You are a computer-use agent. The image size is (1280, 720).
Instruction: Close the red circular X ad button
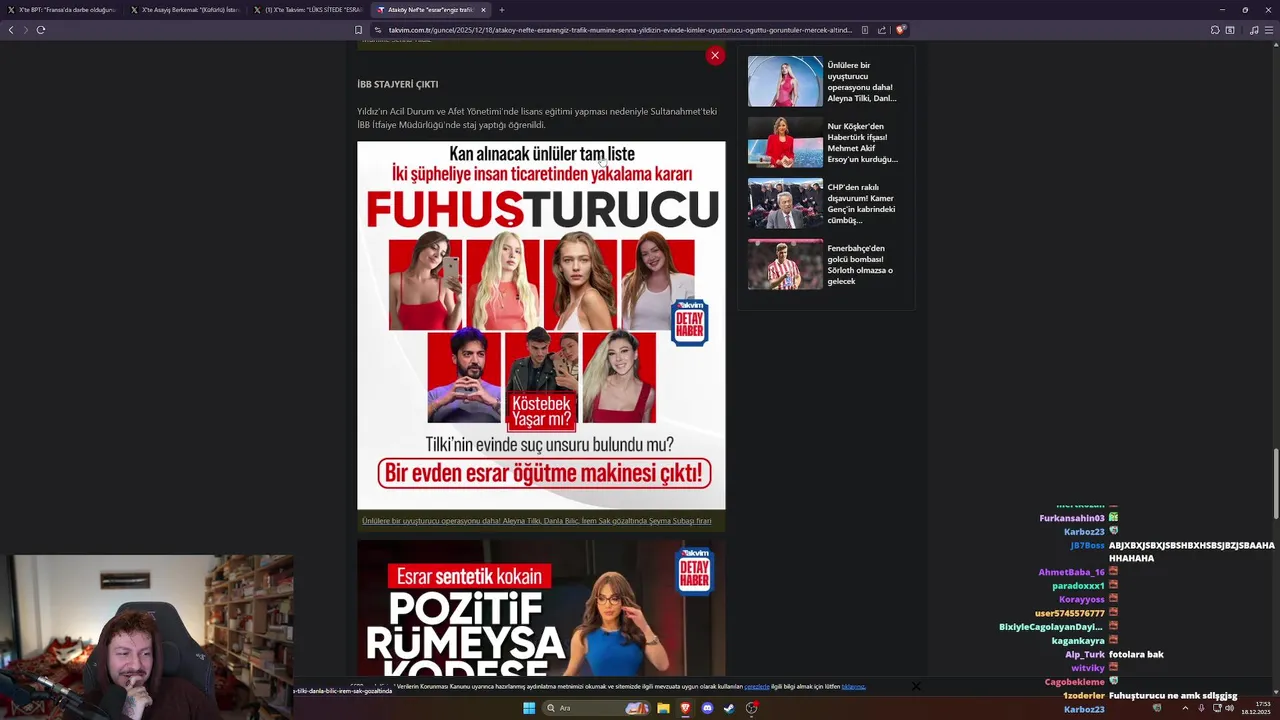tap(715, 55)
